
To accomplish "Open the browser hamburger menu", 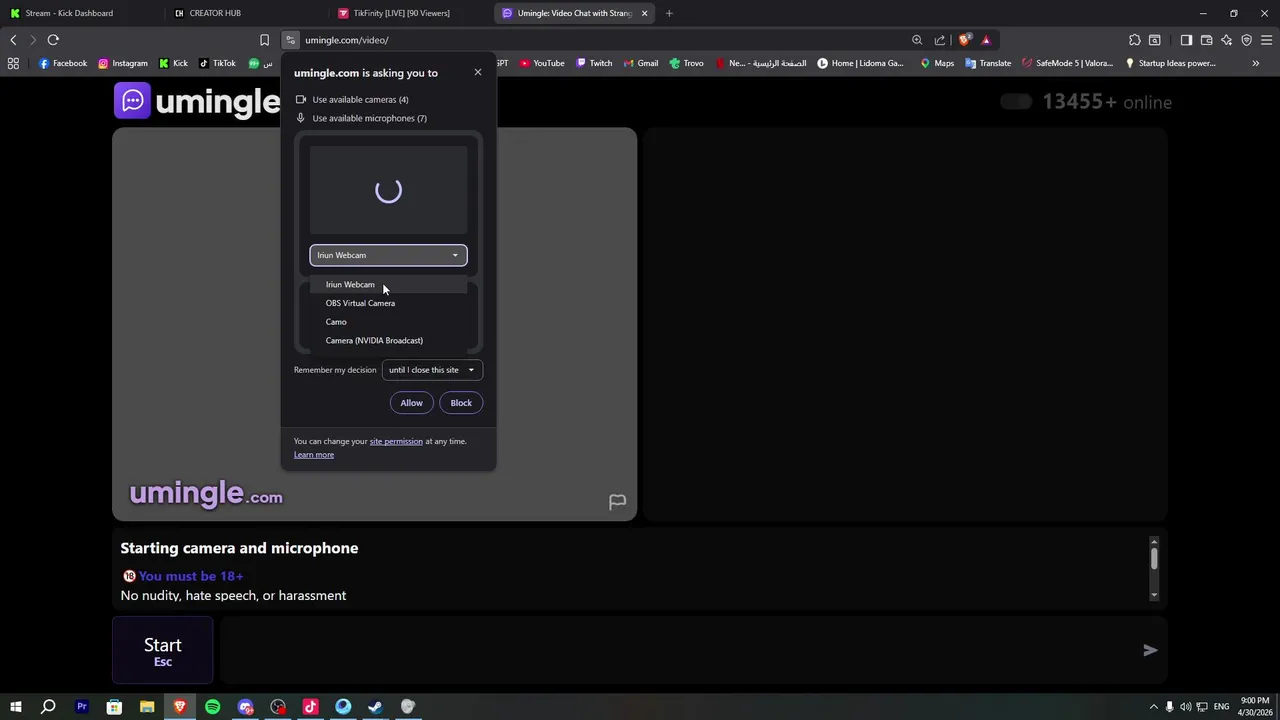I will pyautogui.click(x=1267, y=40).
